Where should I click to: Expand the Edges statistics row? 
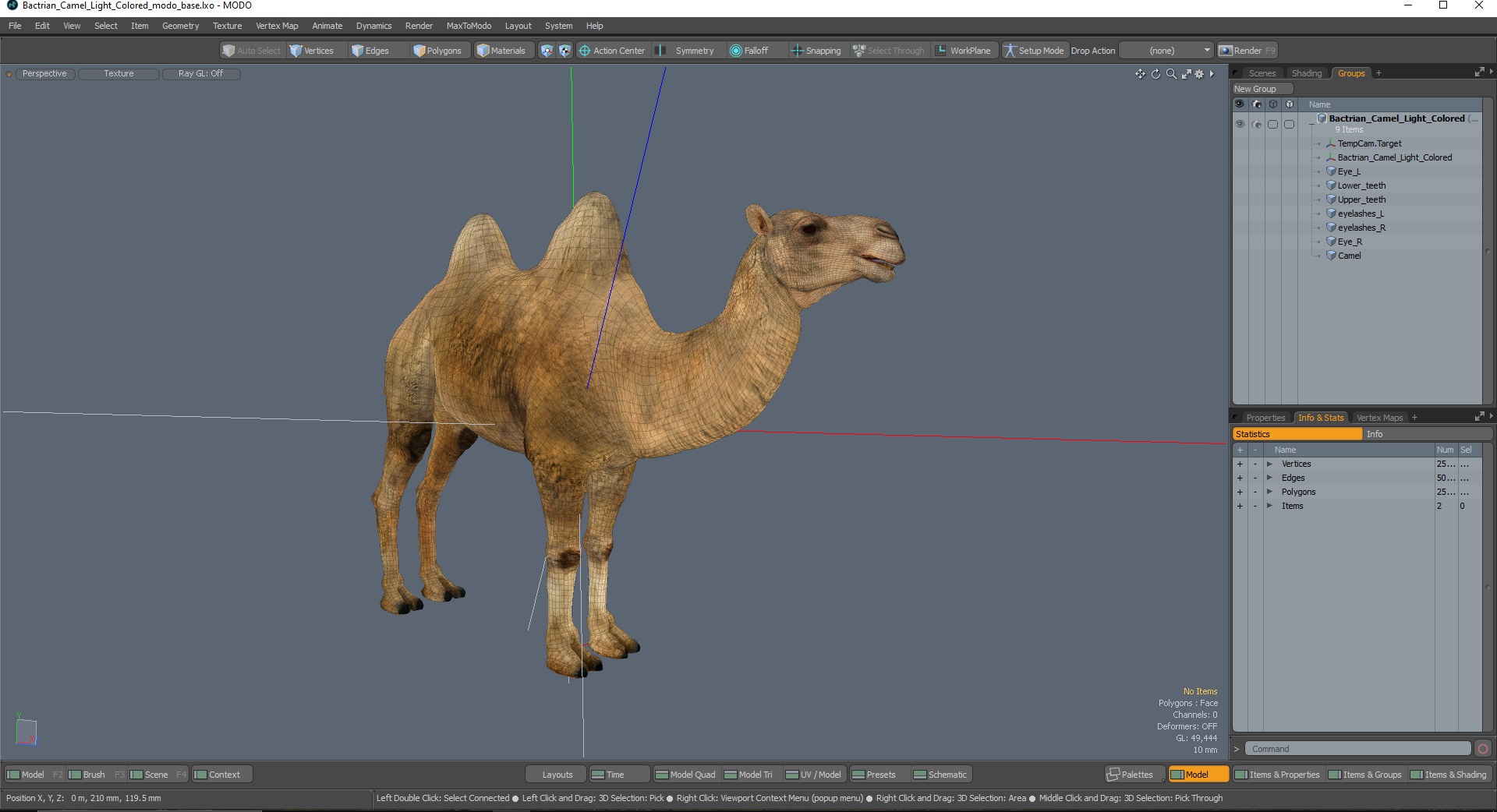tap(1269, 478)
